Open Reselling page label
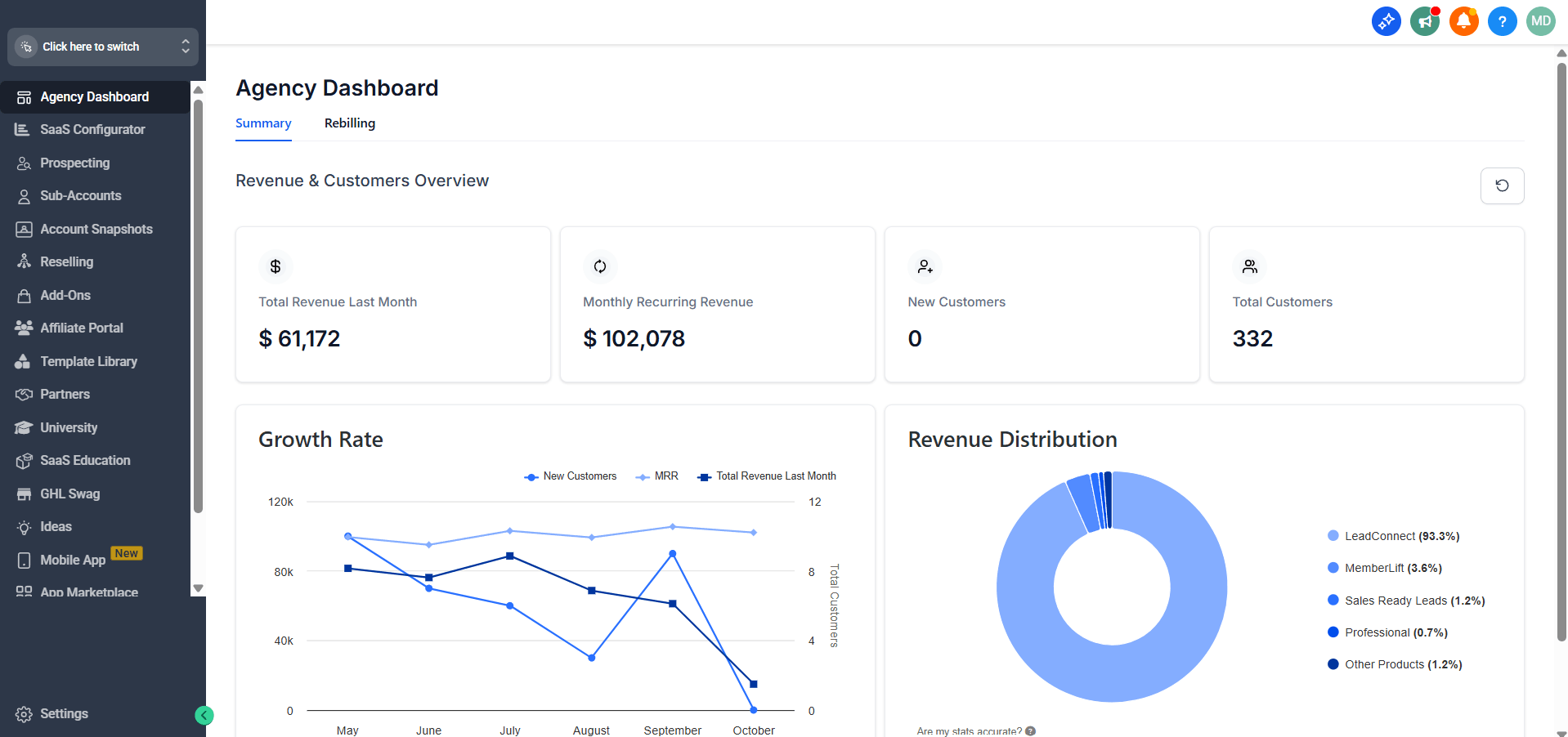 [x=67, y=261]
